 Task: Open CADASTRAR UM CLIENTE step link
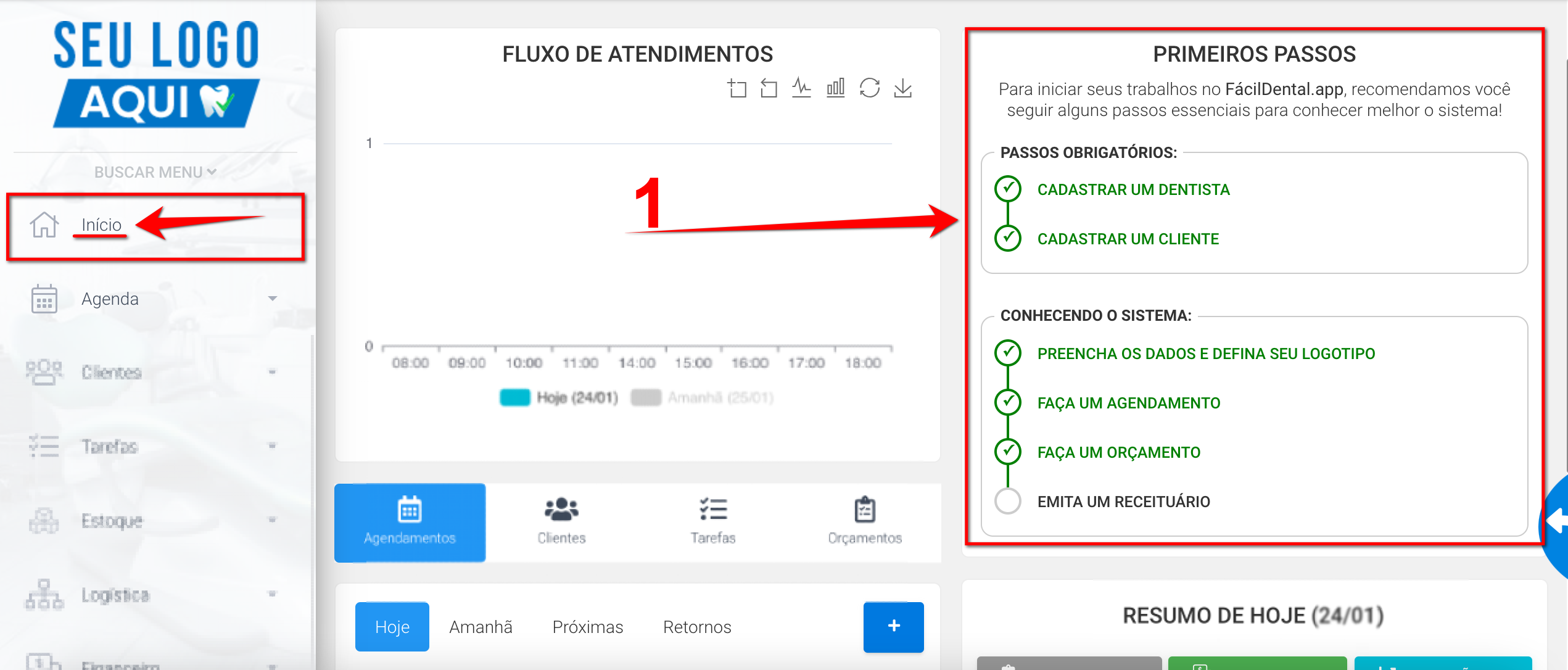(x=1128, y=239)
